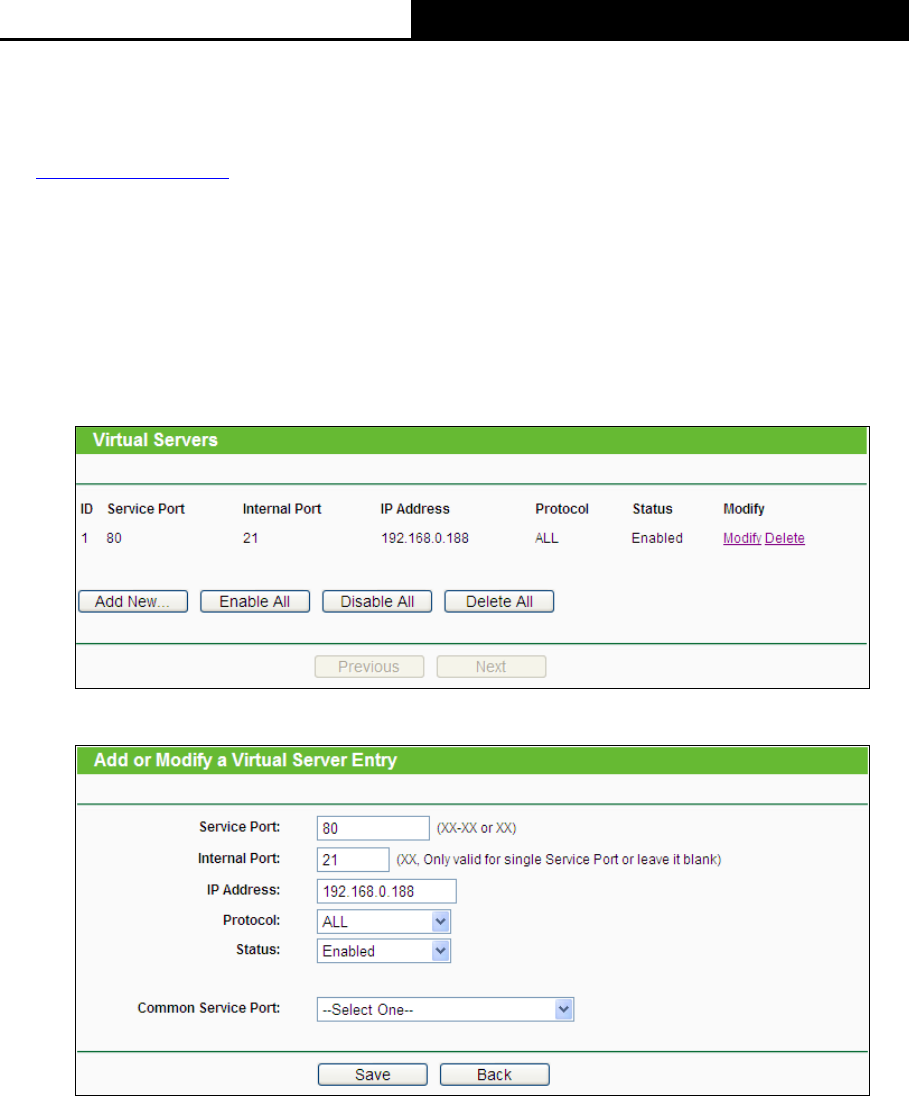Focus the Internal Port input field
Screen dimensions: 909x1096
353,860
